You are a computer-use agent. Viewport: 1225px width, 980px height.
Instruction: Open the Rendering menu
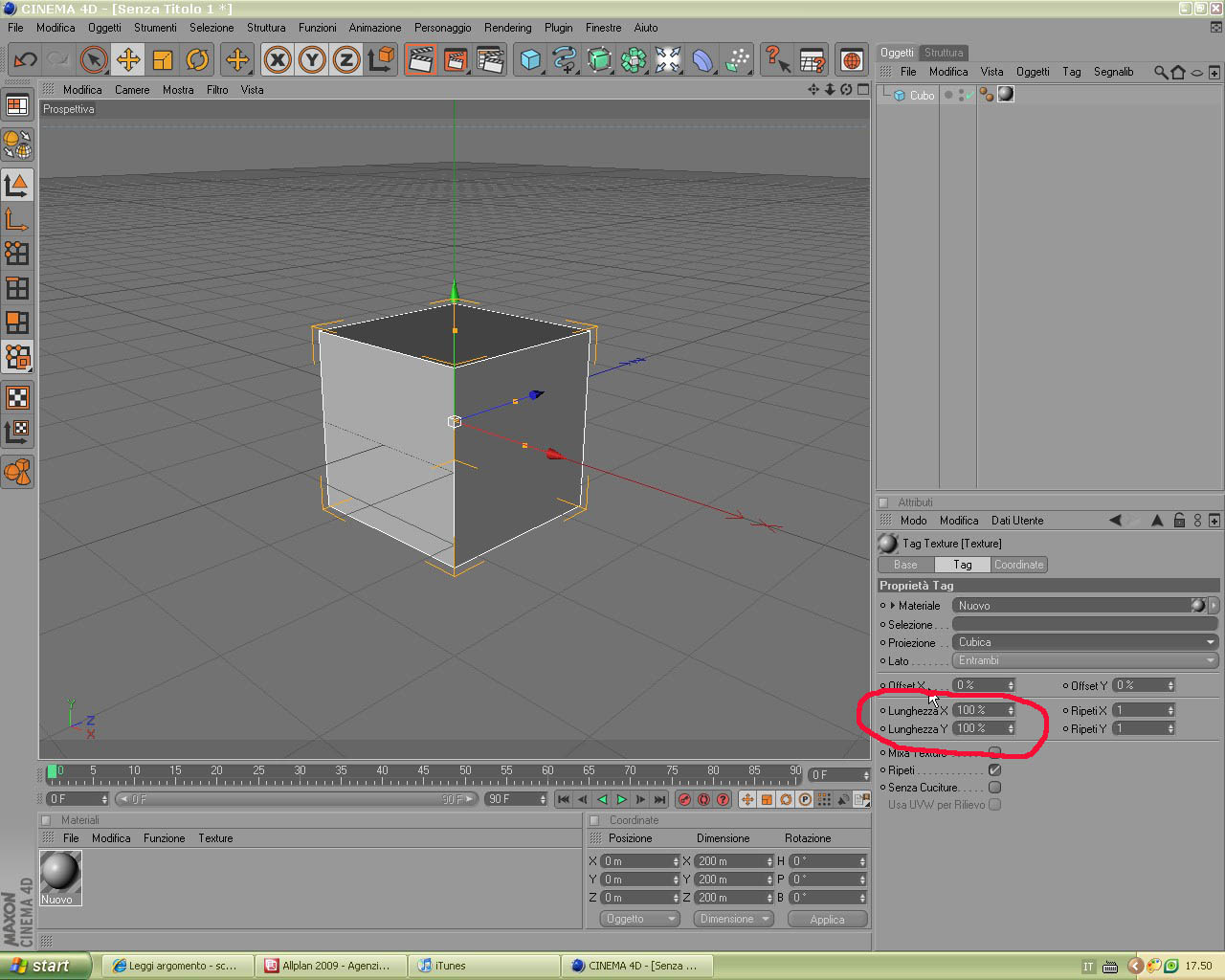pos(507,28)
